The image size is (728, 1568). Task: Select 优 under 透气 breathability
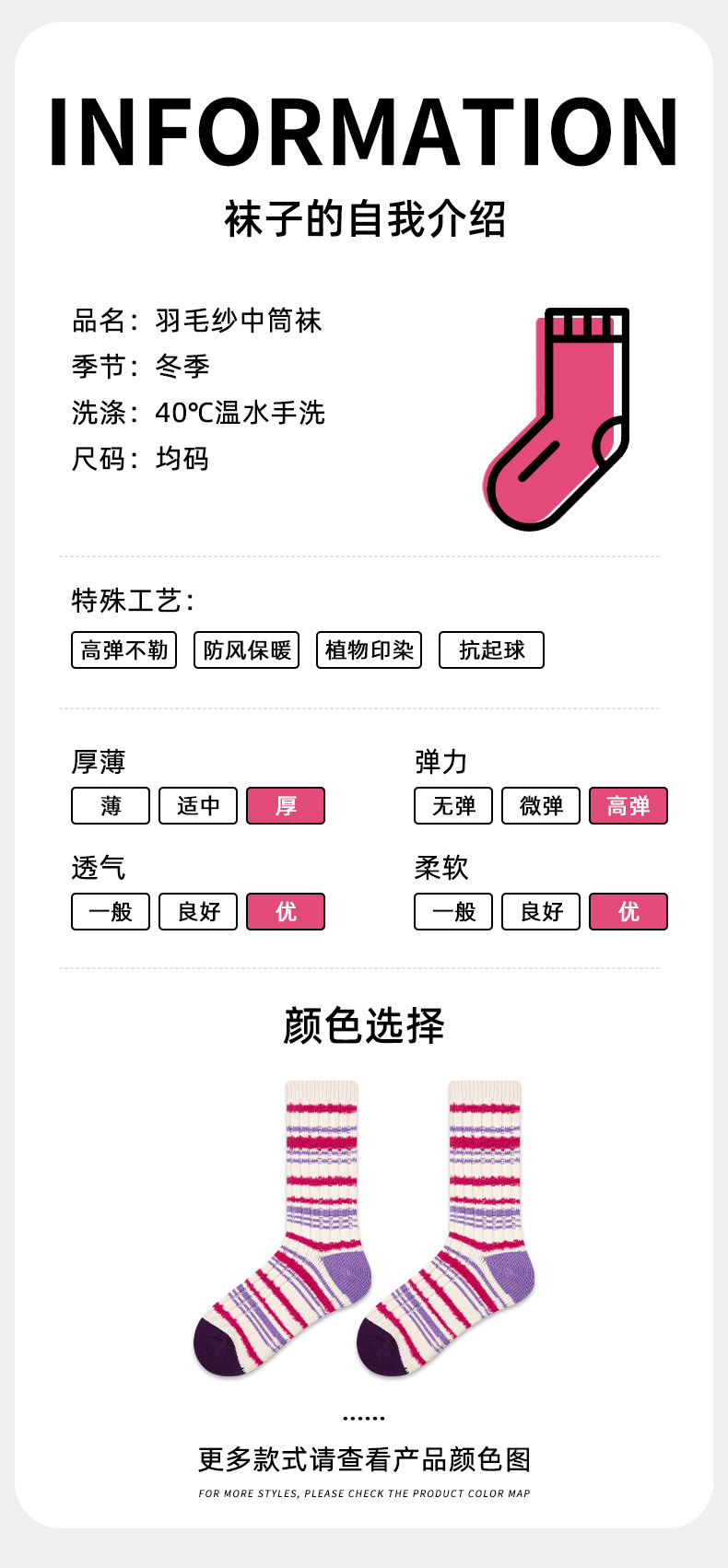coord(286,912)
